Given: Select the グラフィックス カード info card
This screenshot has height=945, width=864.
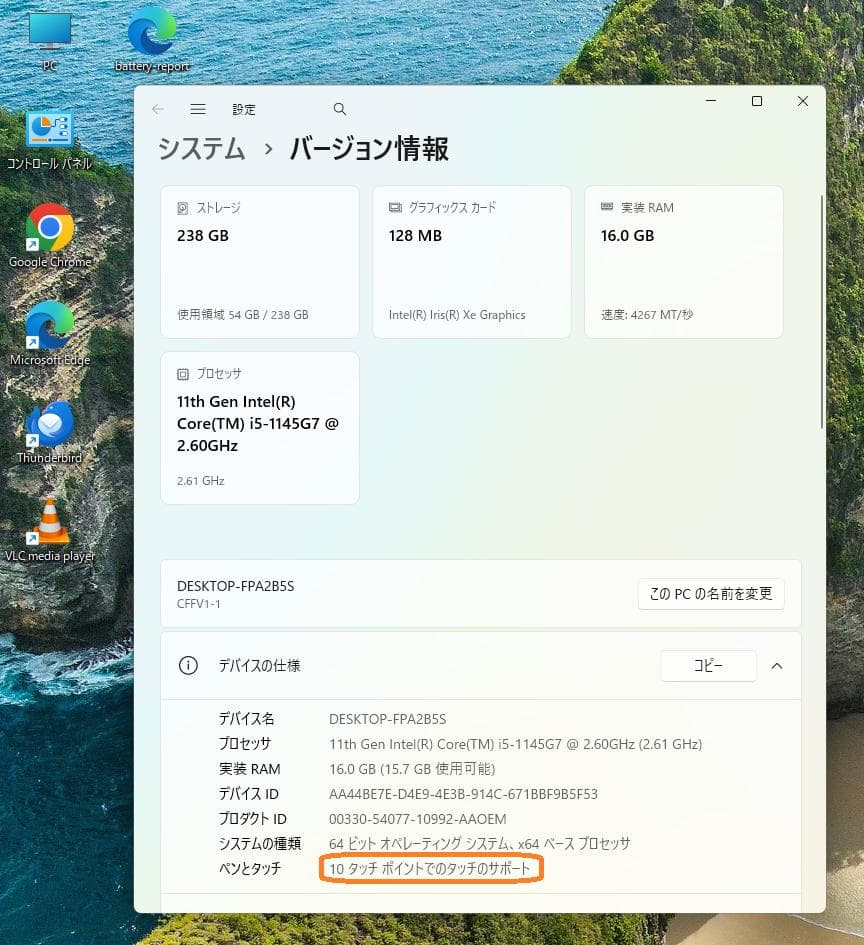Looking at the screenshot, I should coord(471,261).
